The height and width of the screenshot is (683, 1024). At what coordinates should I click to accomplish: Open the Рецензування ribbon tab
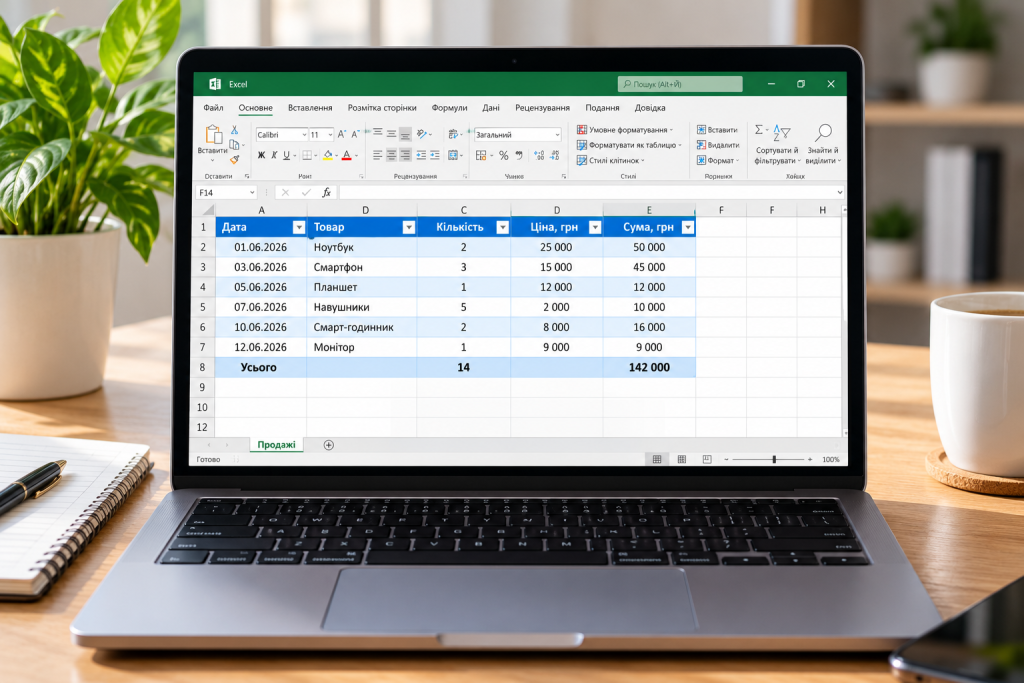543,108
